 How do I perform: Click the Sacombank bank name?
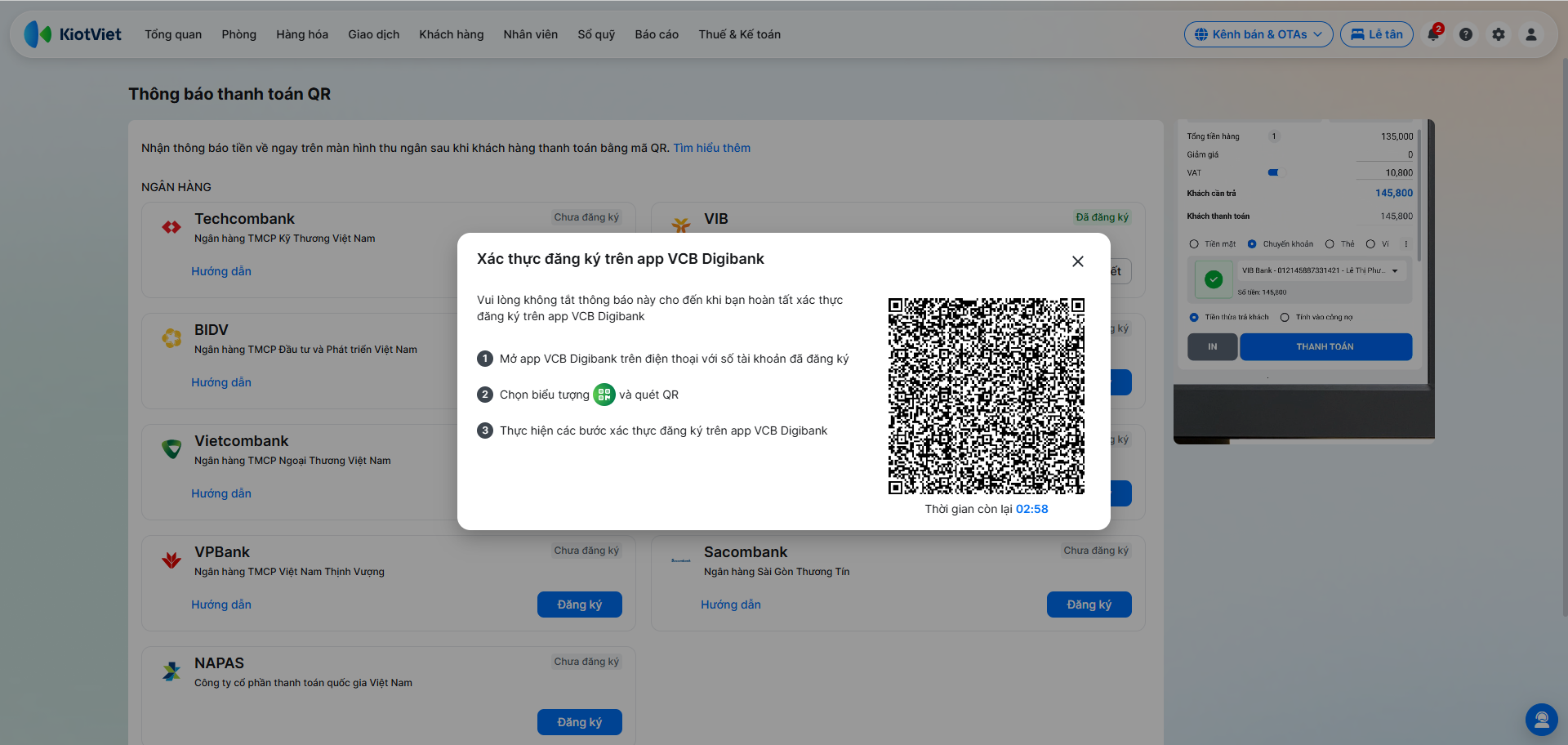point(746,552)
